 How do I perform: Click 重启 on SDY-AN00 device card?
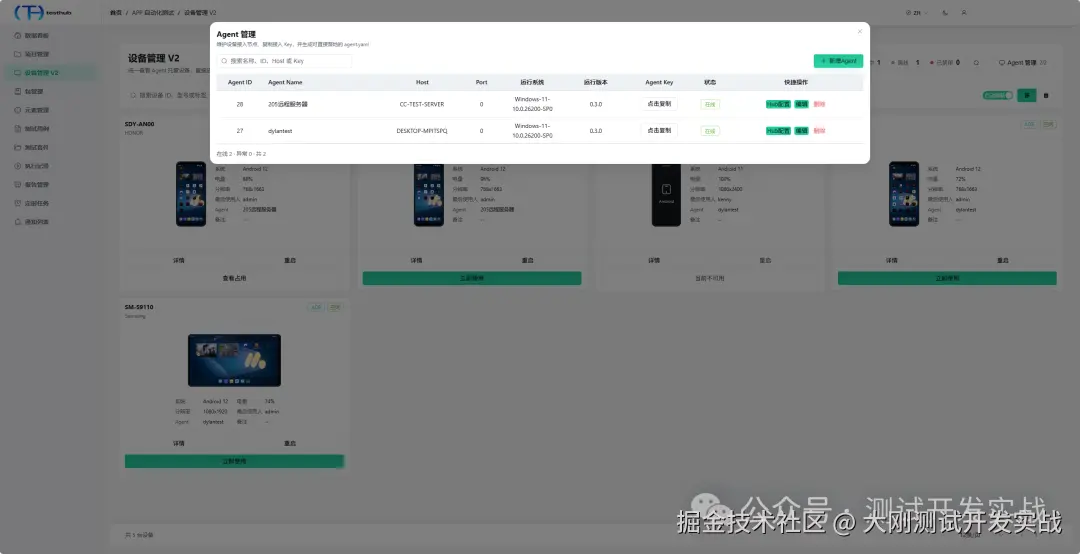pos(290,260)
